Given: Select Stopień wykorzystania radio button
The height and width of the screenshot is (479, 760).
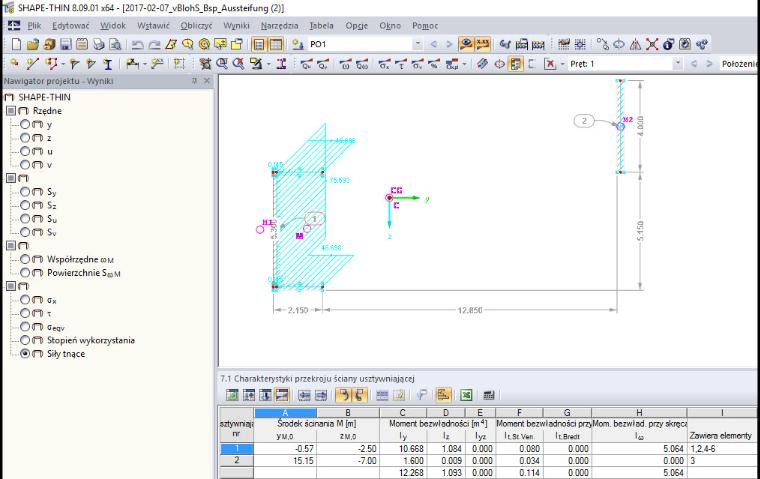Looking at the screenshot, I should [x=25, y=340].
